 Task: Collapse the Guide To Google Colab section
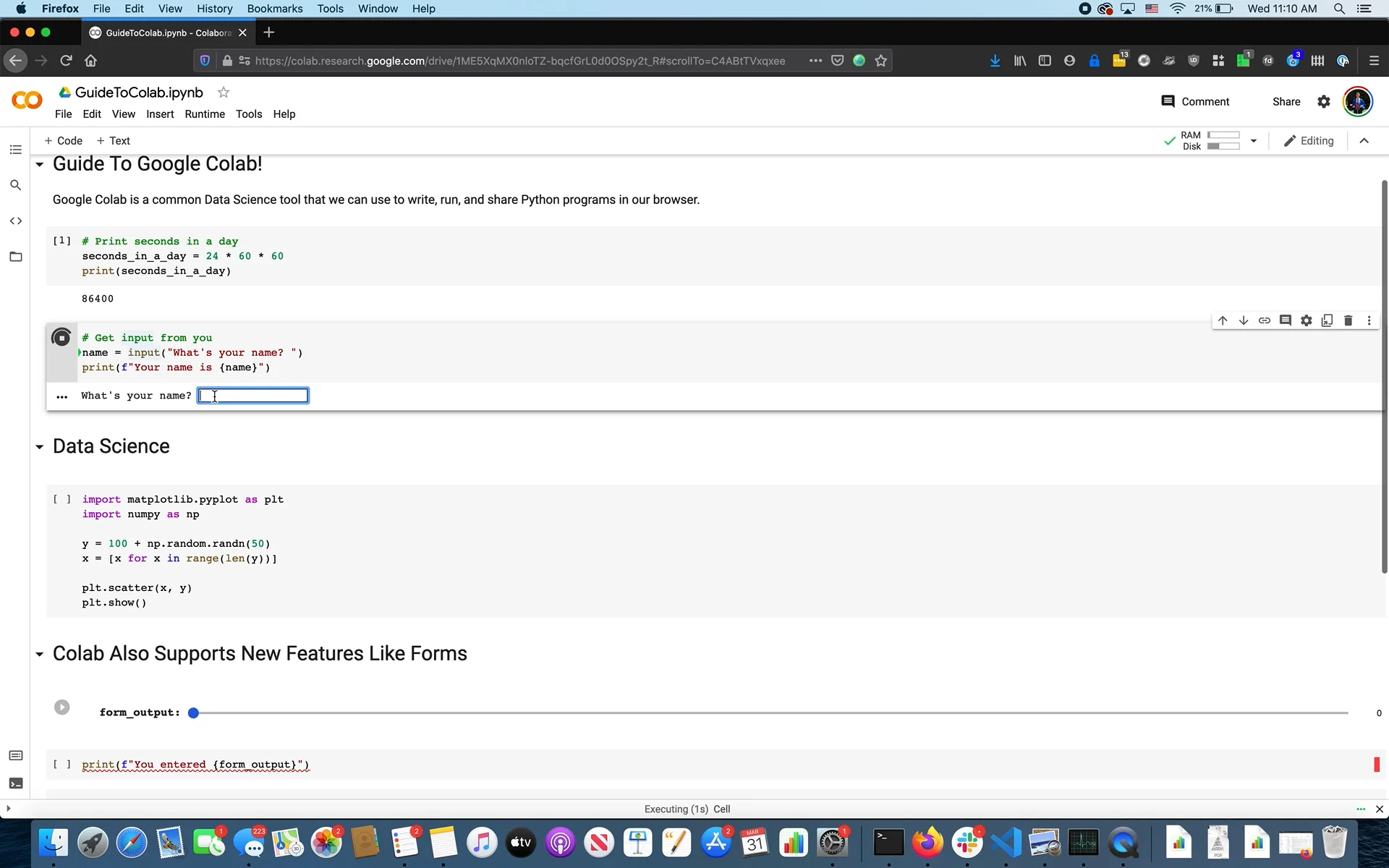(40, 165)
